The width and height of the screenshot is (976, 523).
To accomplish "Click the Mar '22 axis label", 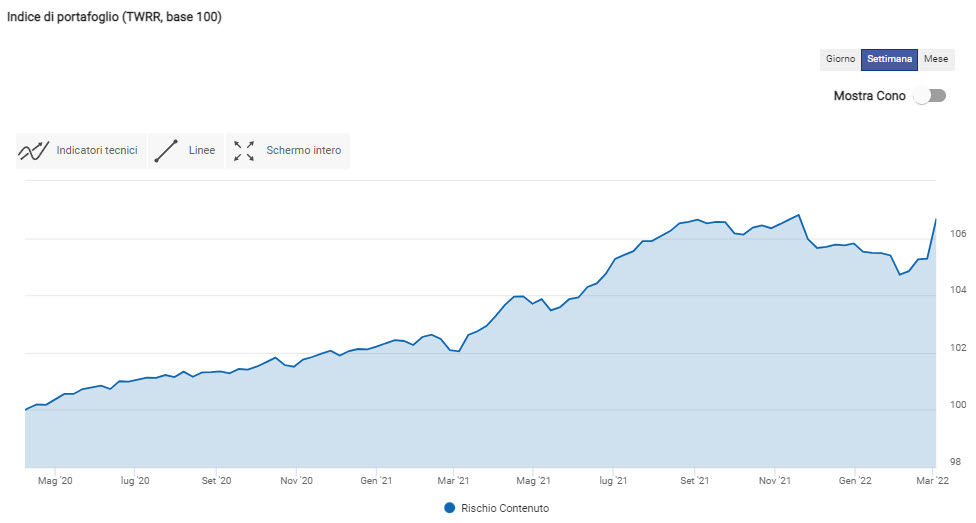I will coord(931,481).
